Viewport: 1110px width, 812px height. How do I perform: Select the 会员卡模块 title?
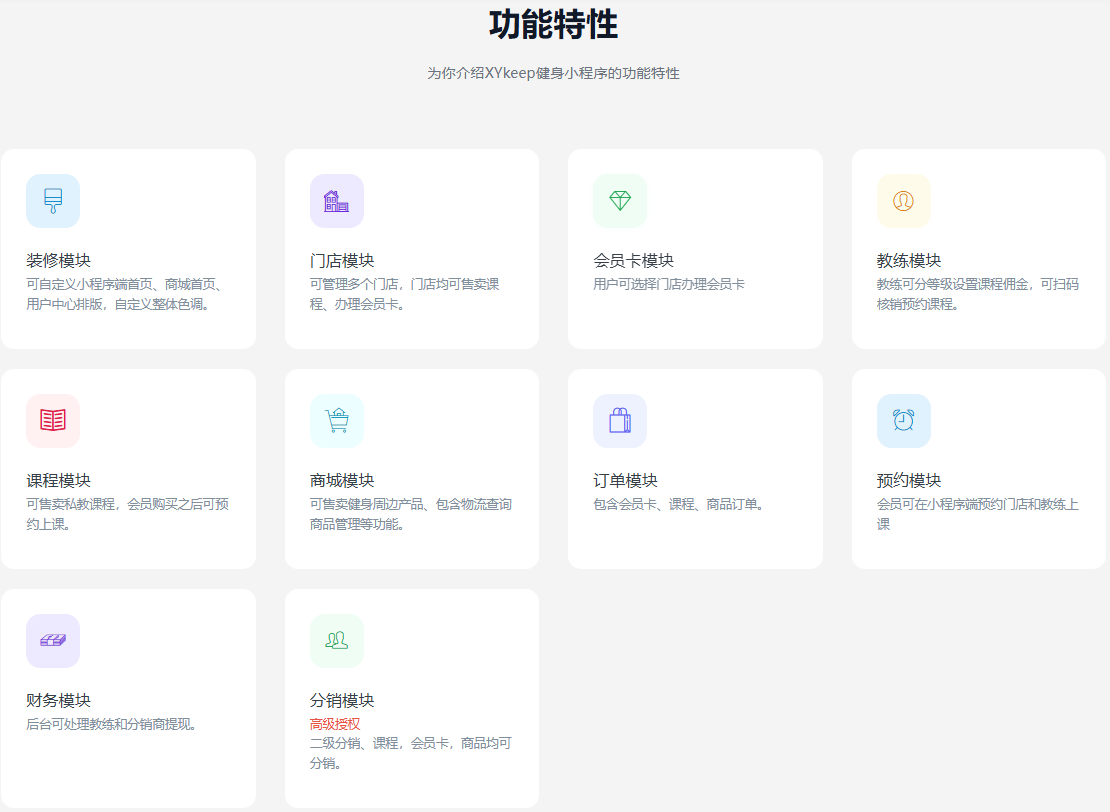coord(634,261)
